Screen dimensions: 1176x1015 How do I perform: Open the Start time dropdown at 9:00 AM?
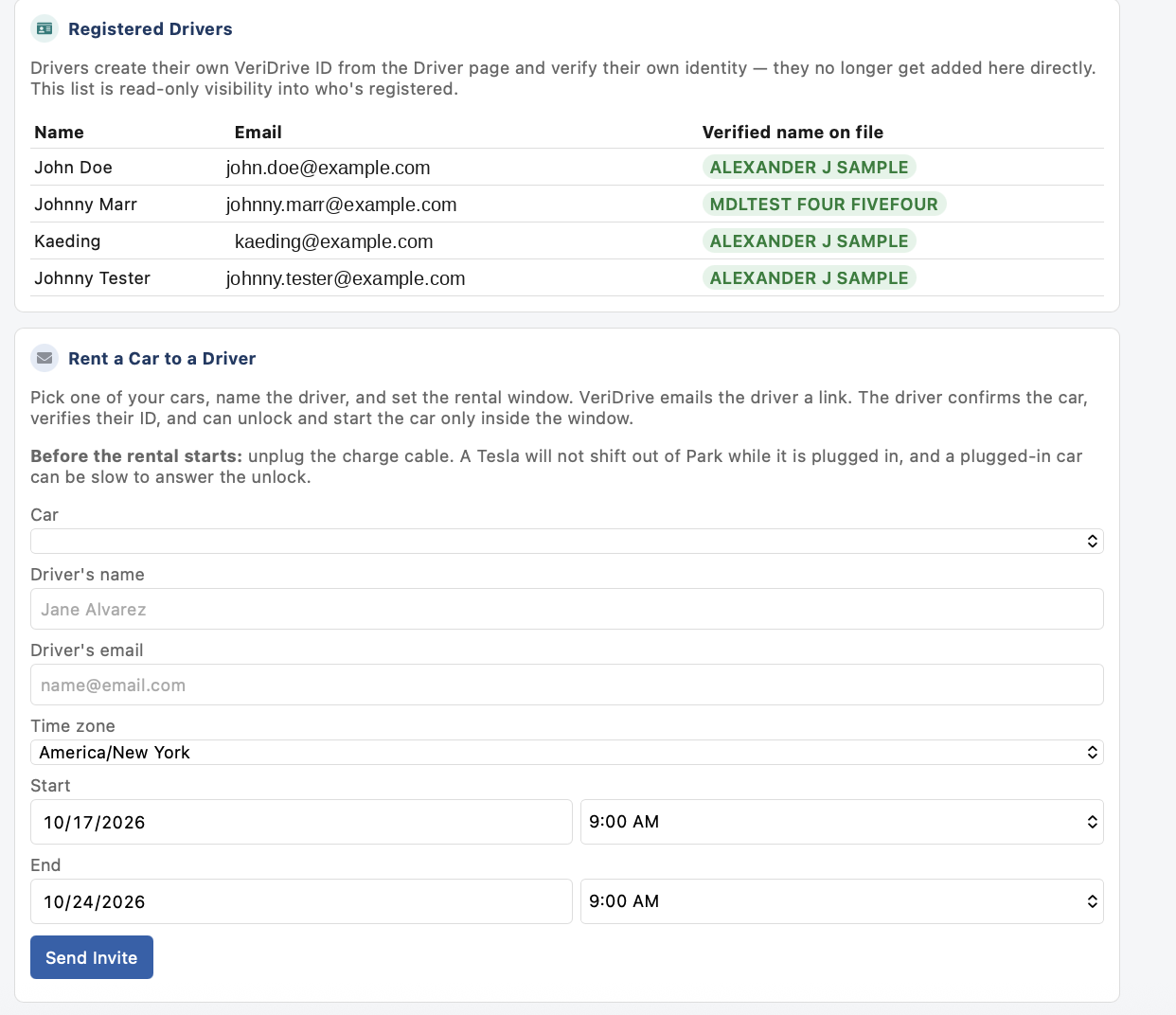pyautogui.click(x=842, y=822)
